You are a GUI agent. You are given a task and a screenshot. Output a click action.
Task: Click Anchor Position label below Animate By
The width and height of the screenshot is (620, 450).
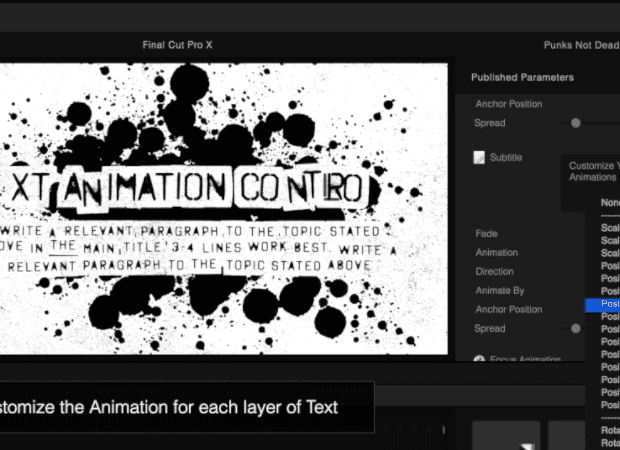[x=508, y=310]
